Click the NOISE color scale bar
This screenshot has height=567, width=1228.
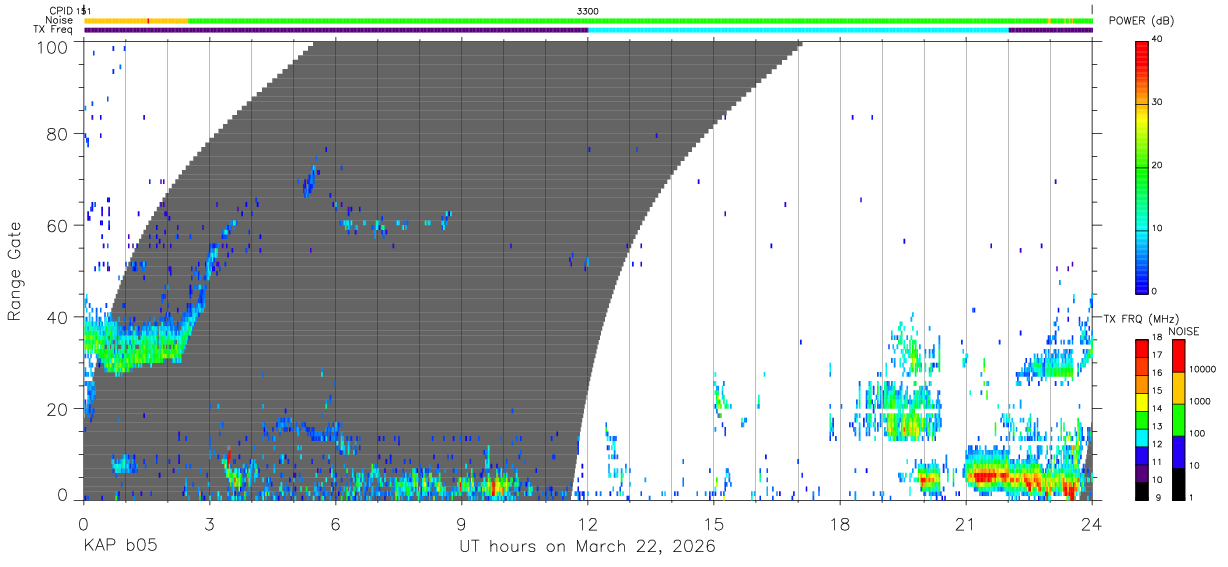point(1179,418)
